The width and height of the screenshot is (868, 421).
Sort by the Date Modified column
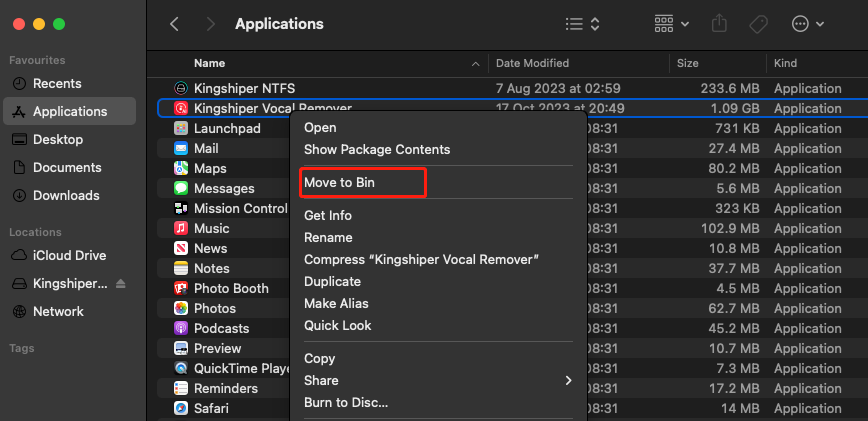[x=532, y=63]
